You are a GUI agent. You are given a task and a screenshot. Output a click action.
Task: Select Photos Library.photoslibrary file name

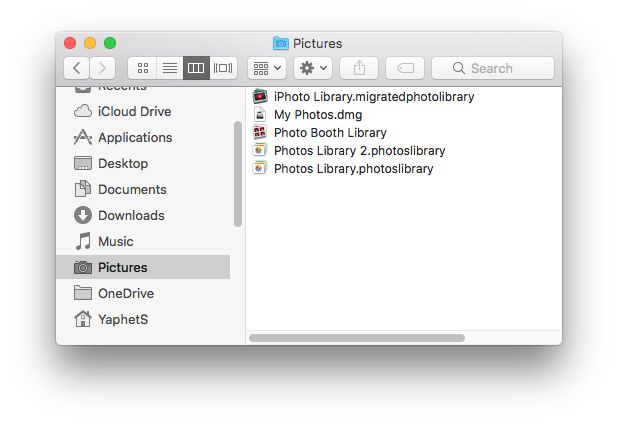(354, 169)
